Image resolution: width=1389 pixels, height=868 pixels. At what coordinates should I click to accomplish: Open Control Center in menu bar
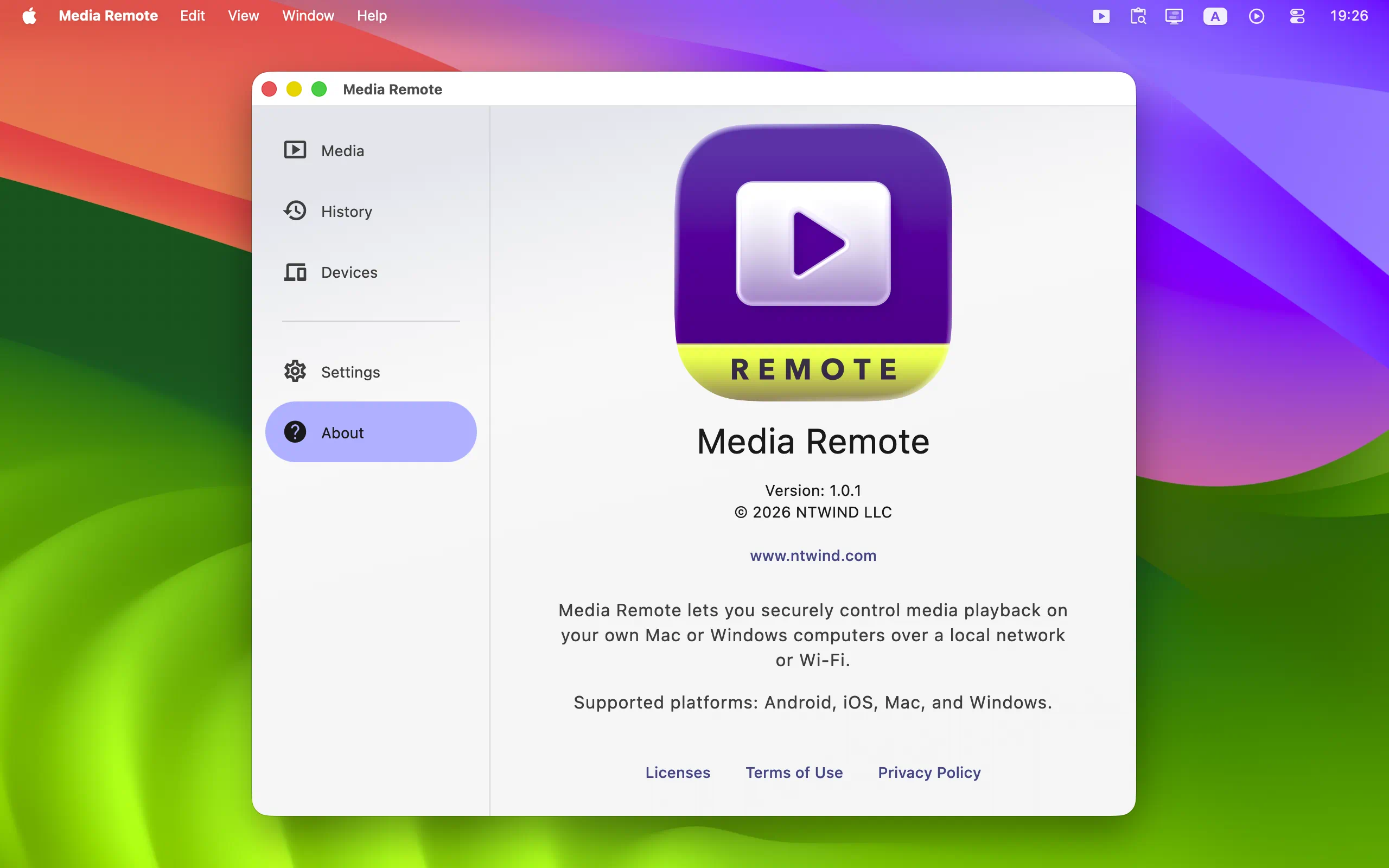click(x=1297, y=16)
